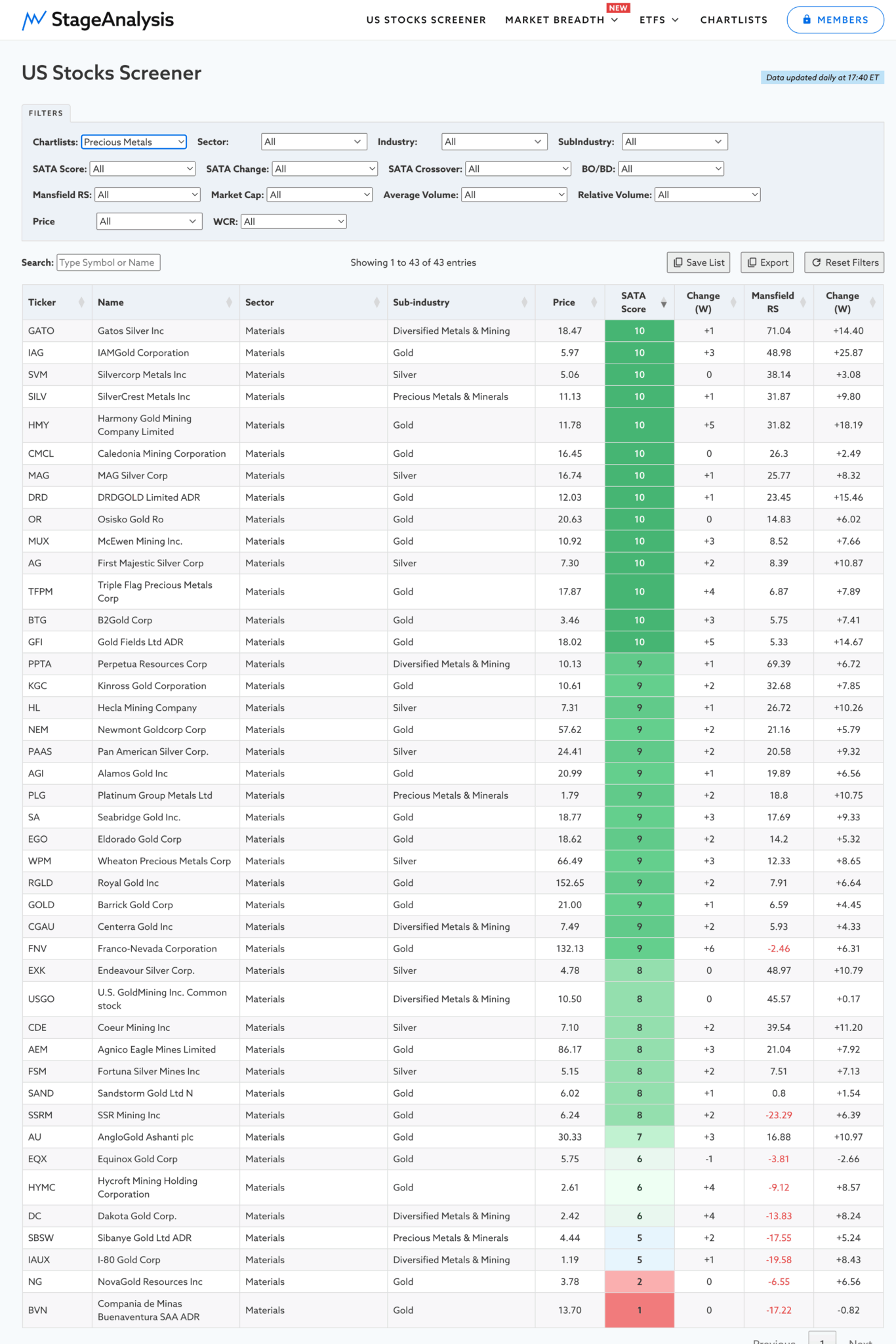Sort table by Price column arrows

tap(594, 303)
